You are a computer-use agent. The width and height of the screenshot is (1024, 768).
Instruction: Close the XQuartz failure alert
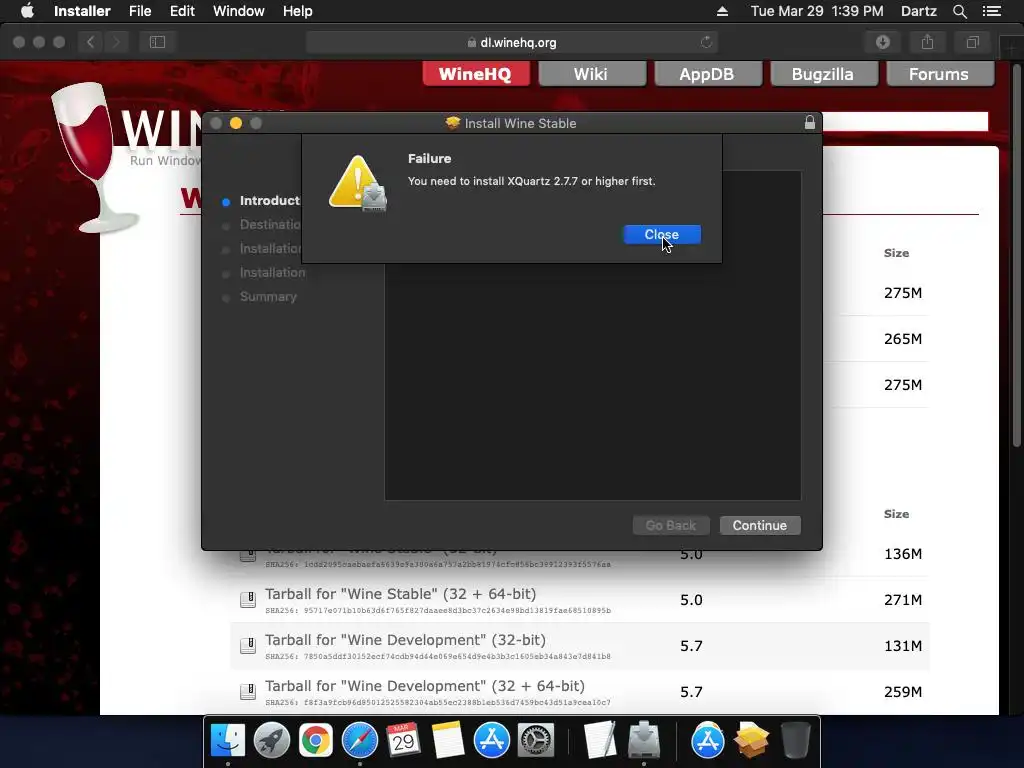click(662, 234)
